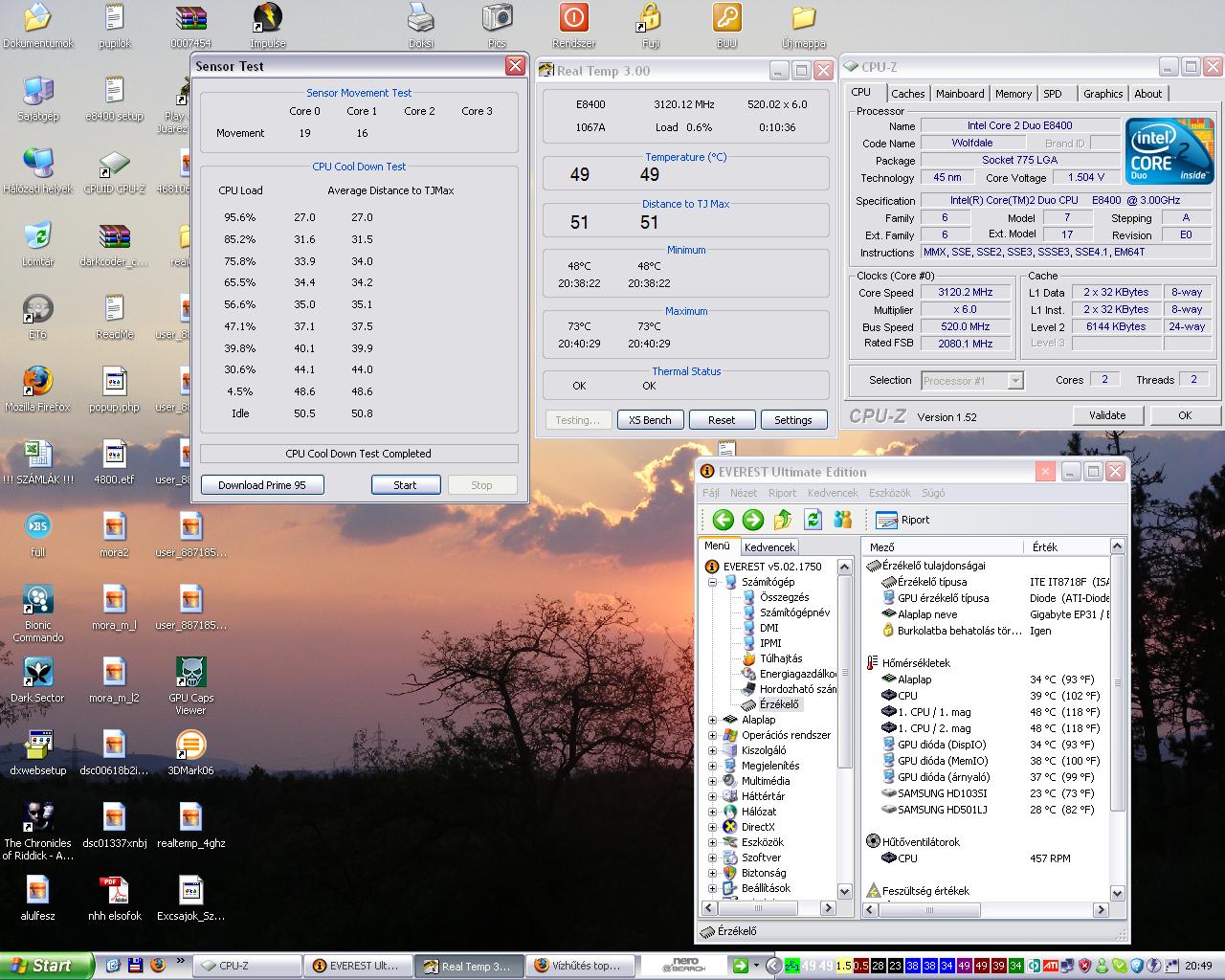Select the realtemp_4ghz image icon

(x=190, y=825)
